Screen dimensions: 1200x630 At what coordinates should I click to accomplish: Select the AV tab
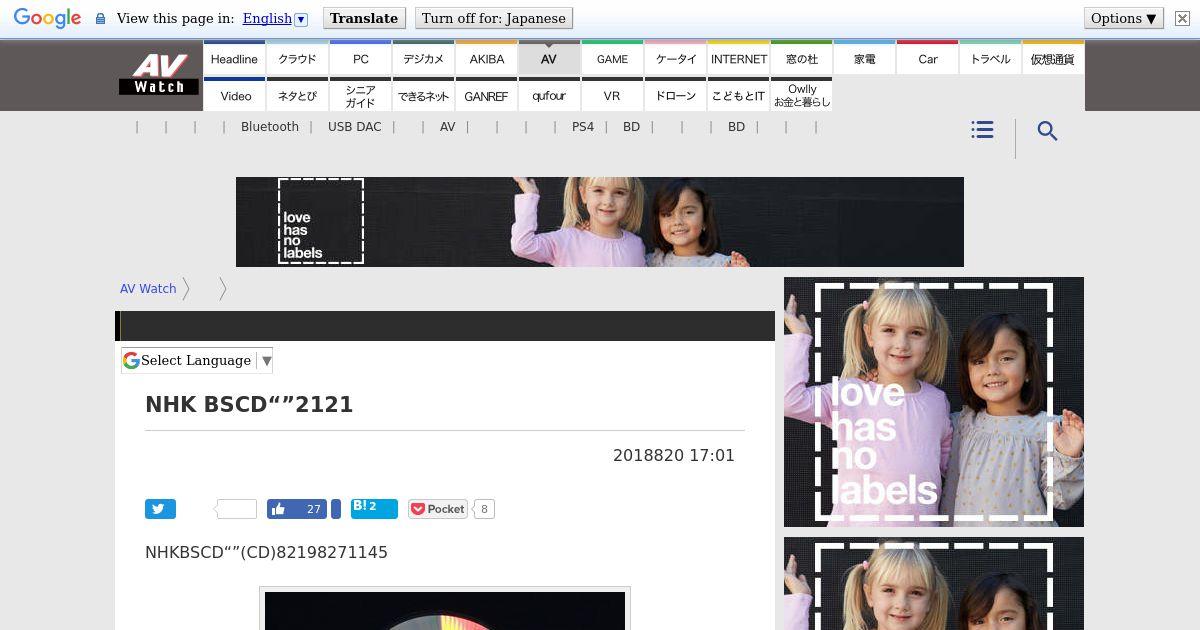549,58
